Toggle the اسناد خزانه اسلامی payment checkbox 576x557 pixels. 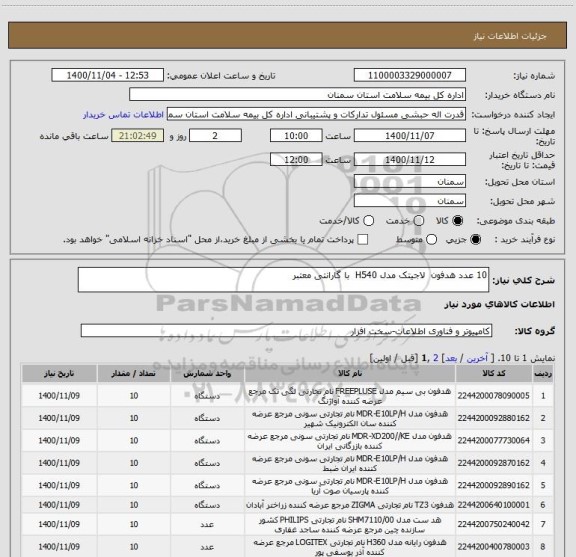pos(363,240)
